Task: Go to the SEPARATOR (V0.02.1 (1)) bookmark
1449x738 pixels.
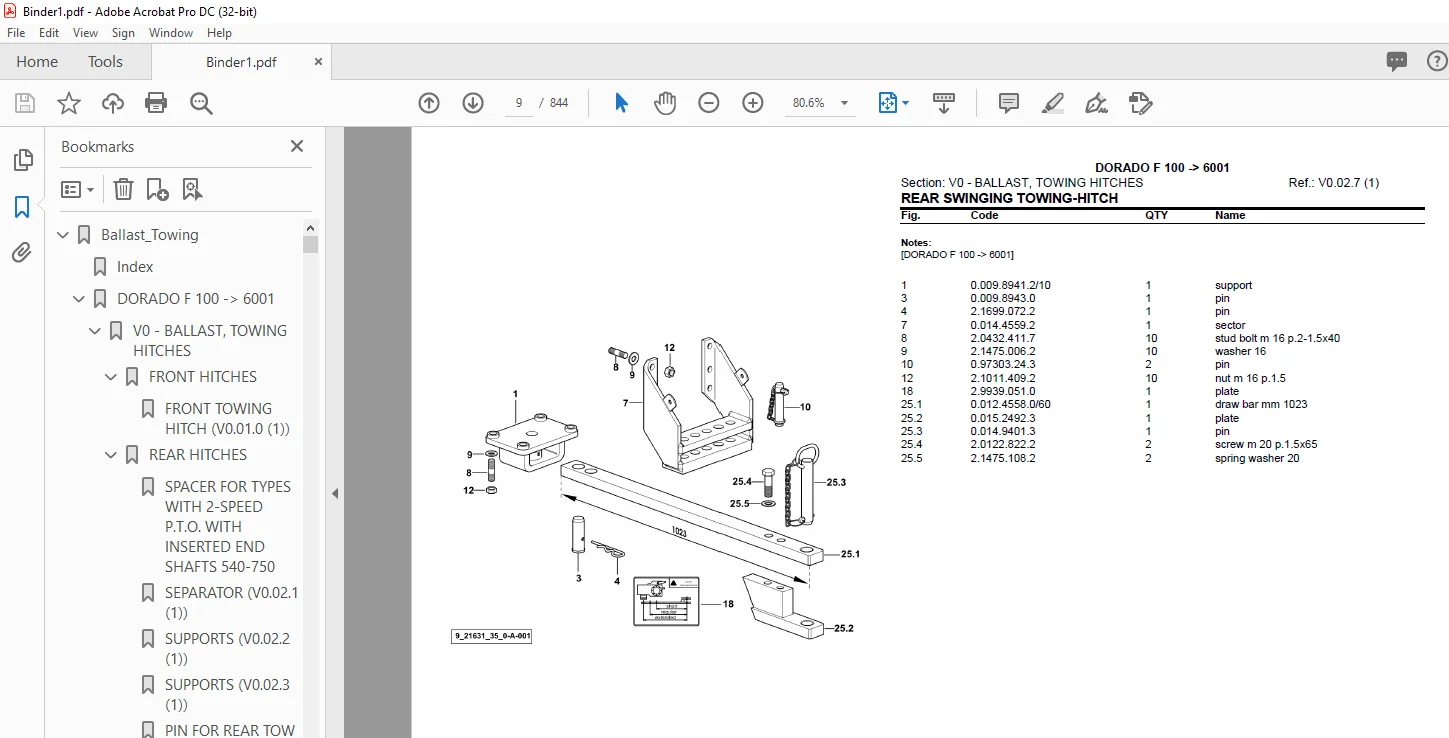Action: [231, 602]
